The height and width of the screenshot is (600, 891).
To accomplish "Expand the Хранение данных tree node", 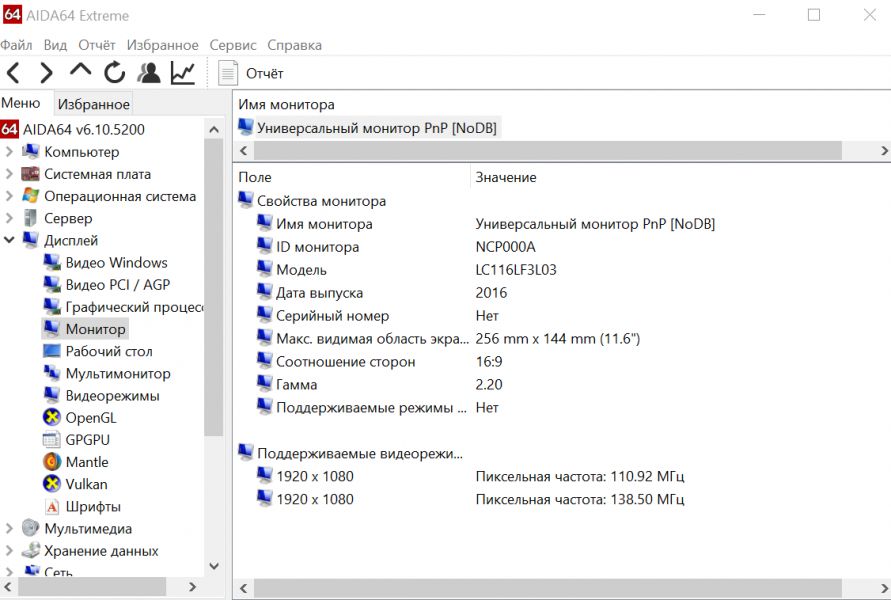I will pyautogui.click(x=10, y=551).
